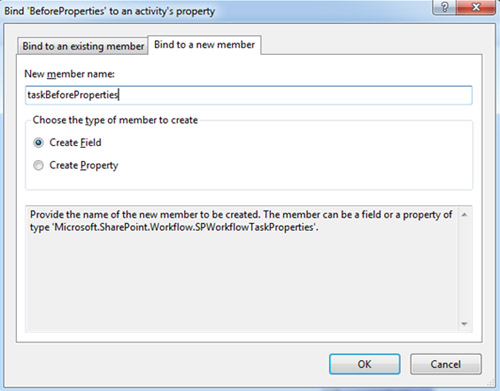The width and height of the screenshot is (500, 391).
Task: Click the help question mark icon
Action: (444, 7)
